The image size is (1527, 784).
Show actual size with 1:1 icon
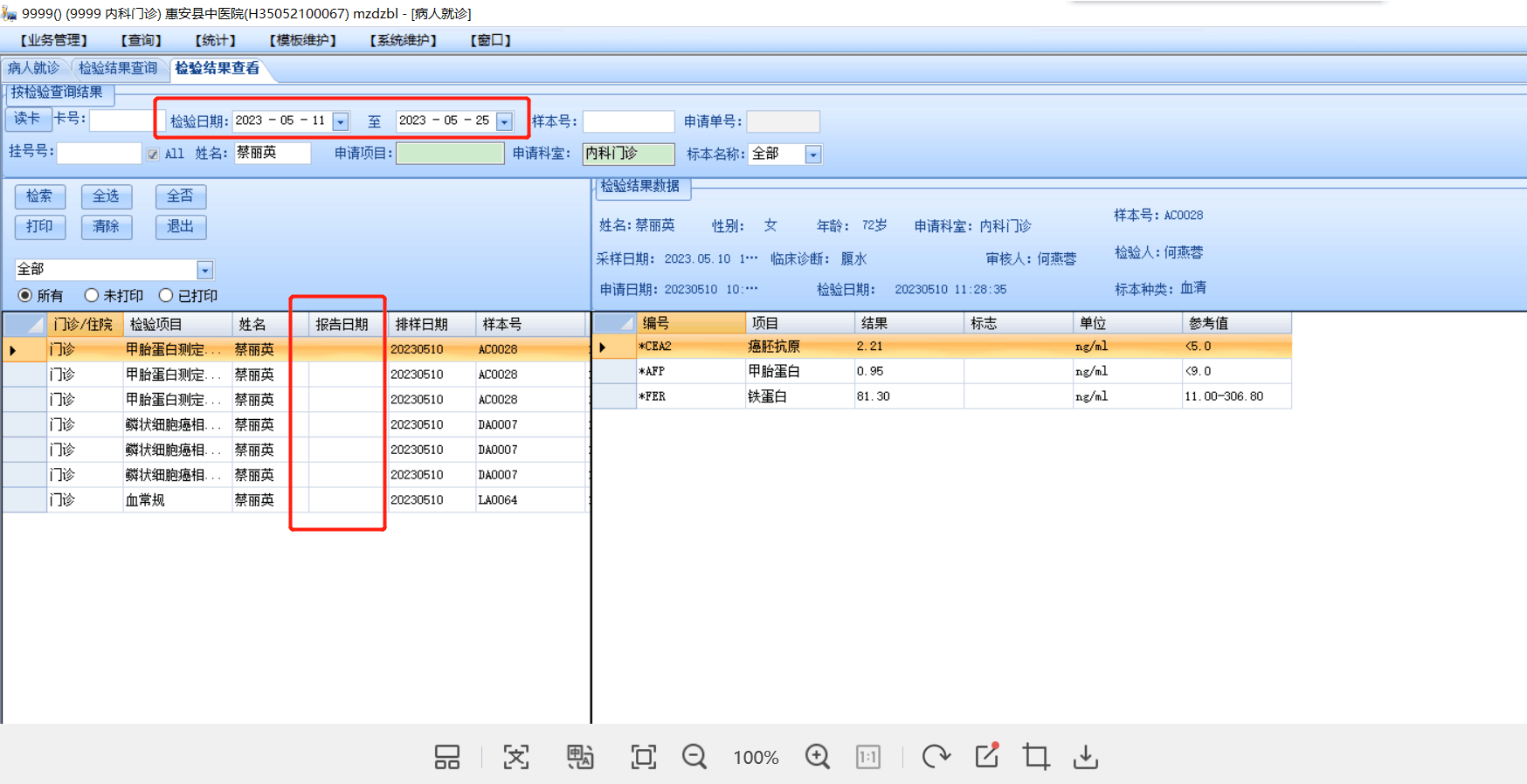868,757
